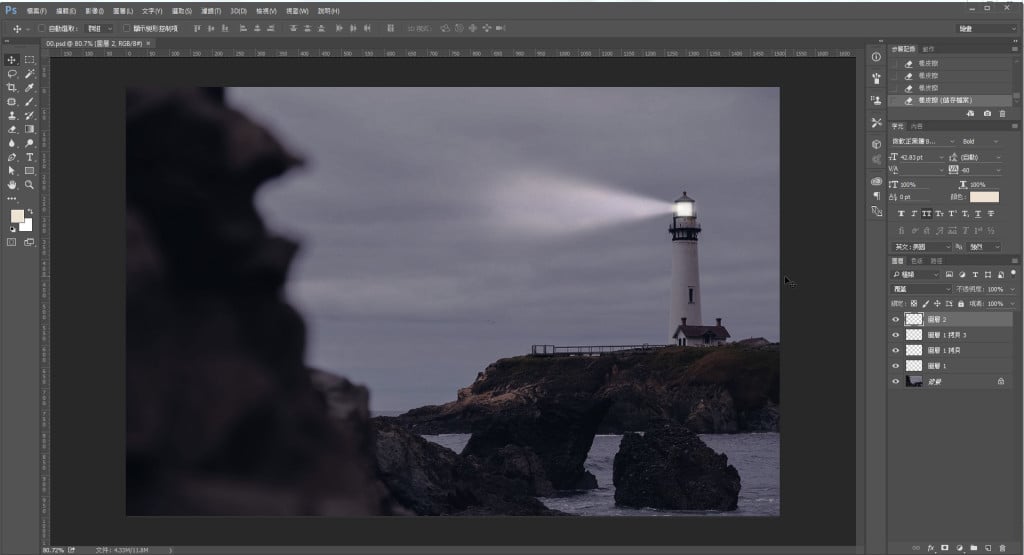Create new snapshot with camera icon
The width and height of the screenshot is (1024, 555).
[x=987, y=114]
